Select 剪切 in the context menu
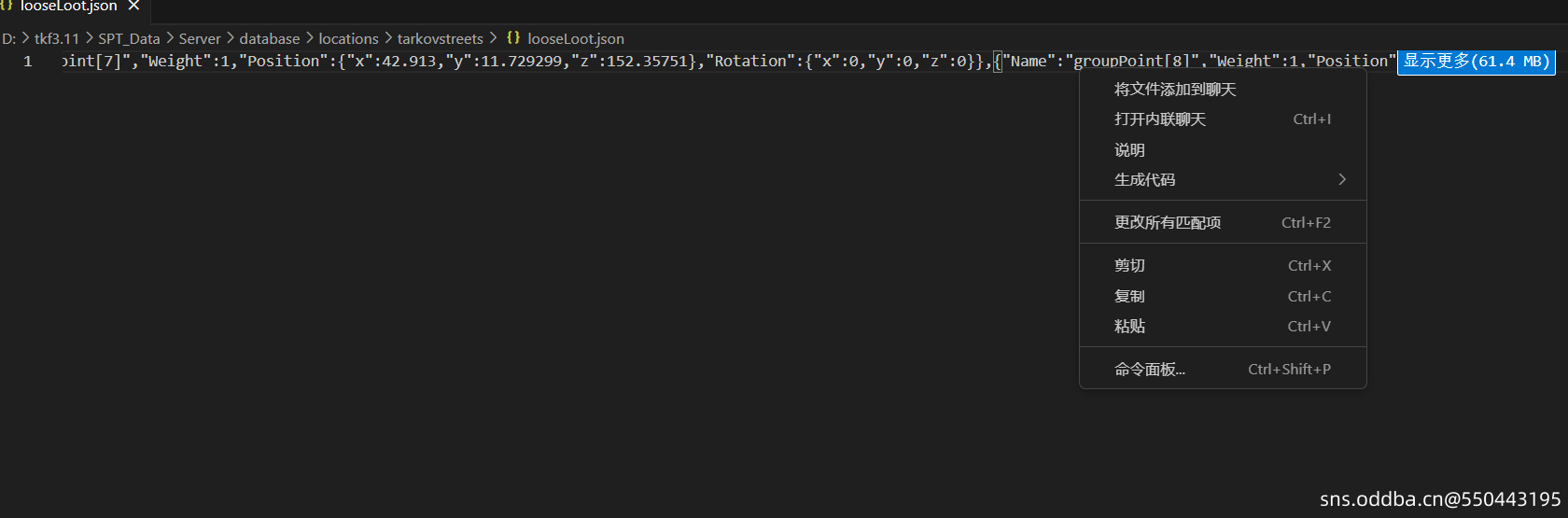The height and width of the screenshot is (518, 1568). pos(1129,266)
